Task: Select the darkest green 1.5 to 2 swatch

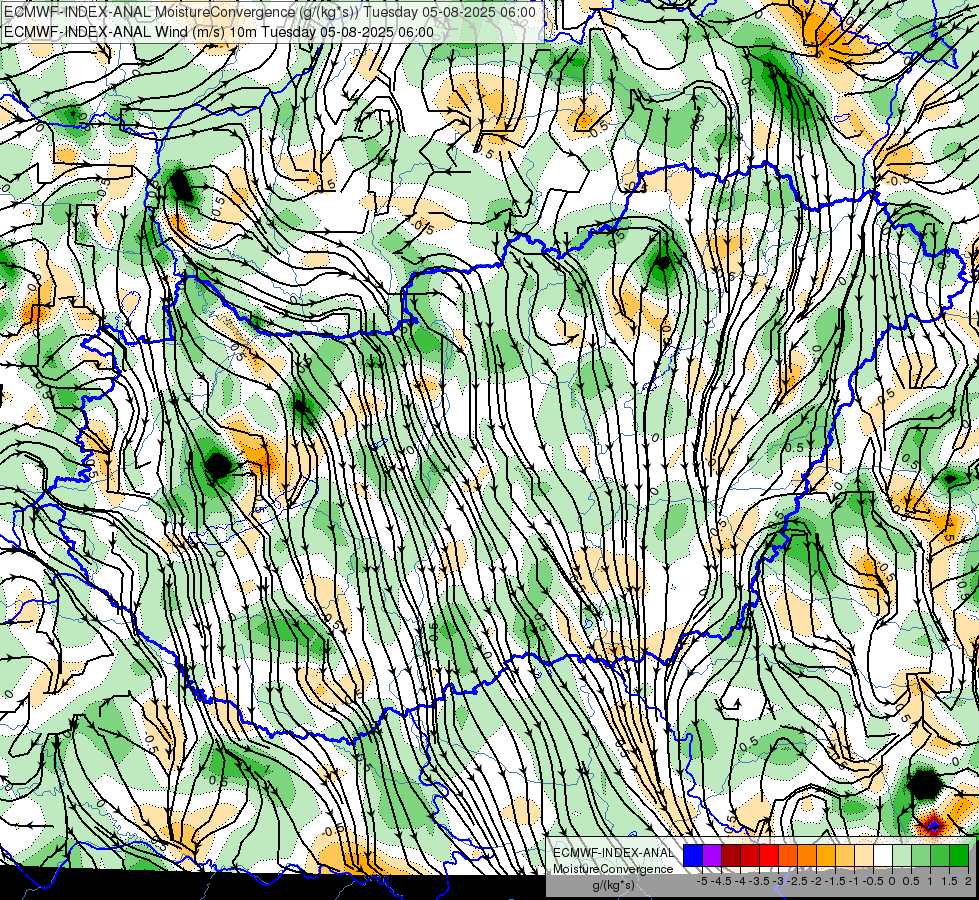Action: pos(959,856)
